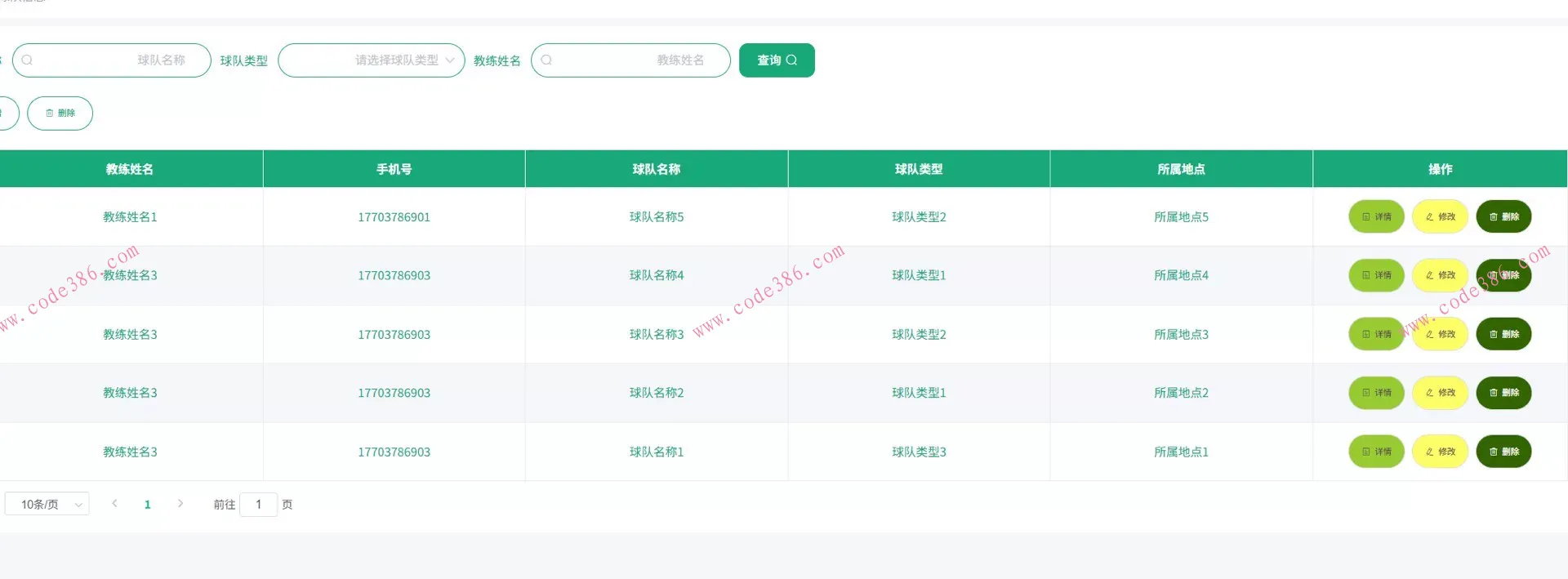Edit the 球队名称3 row with 修改
1568x579 pixels.
[1440, 335]
